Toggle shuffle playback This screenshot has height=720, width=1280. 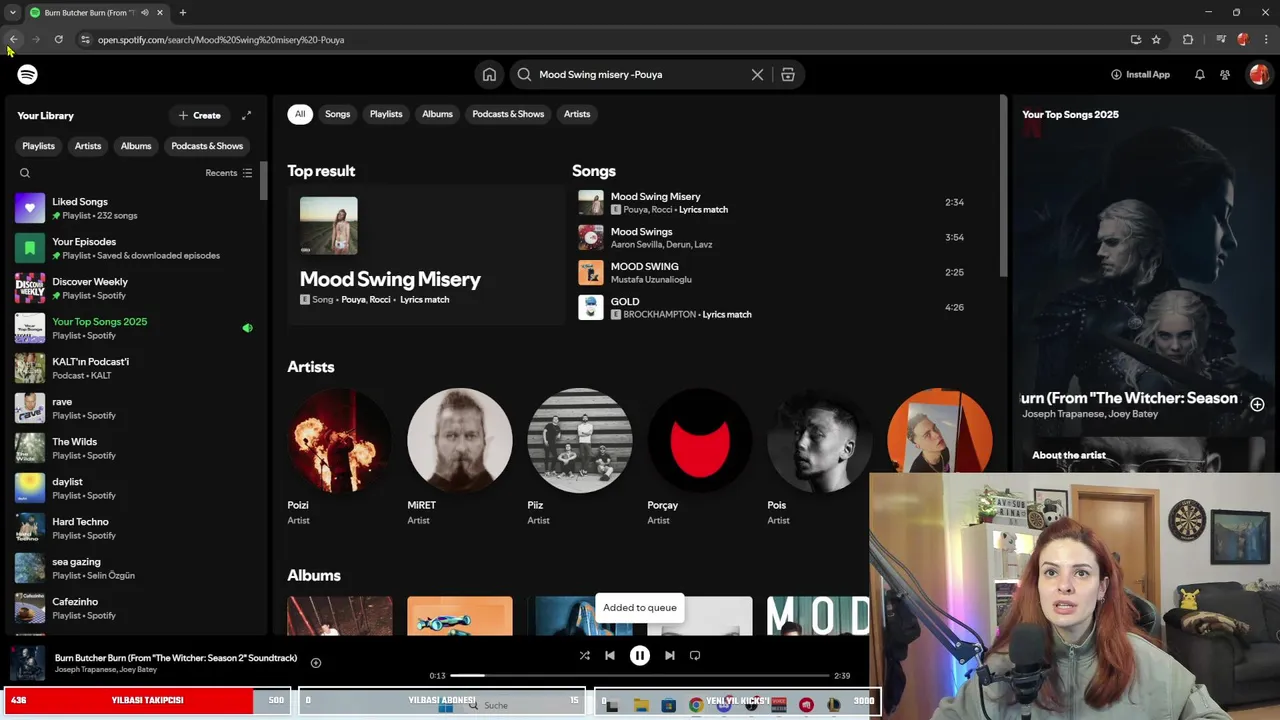[x=584, y=656]
